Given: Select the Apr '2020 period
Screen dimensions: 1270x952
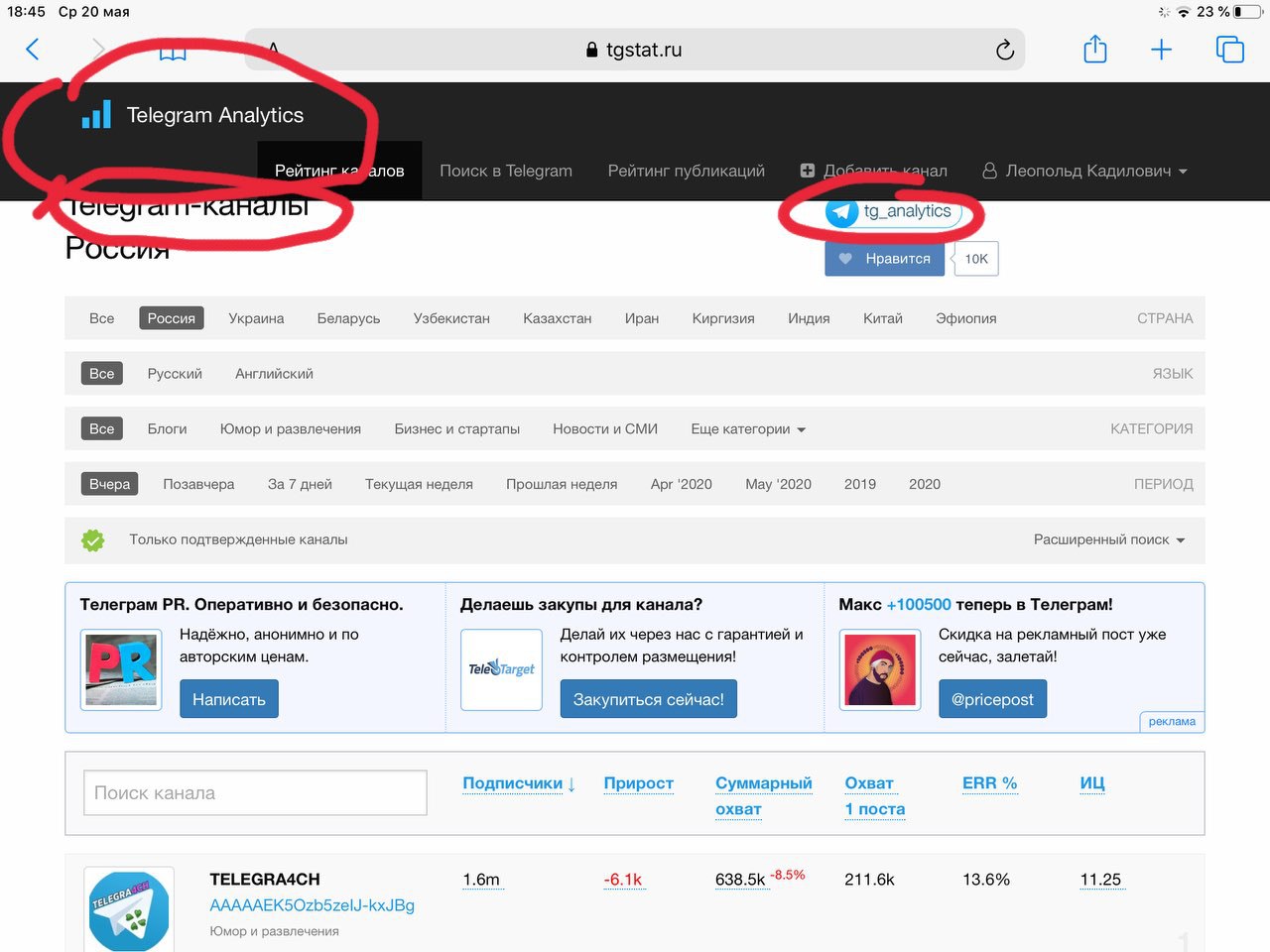Looking at the screenshot, I should click(682, 484).
